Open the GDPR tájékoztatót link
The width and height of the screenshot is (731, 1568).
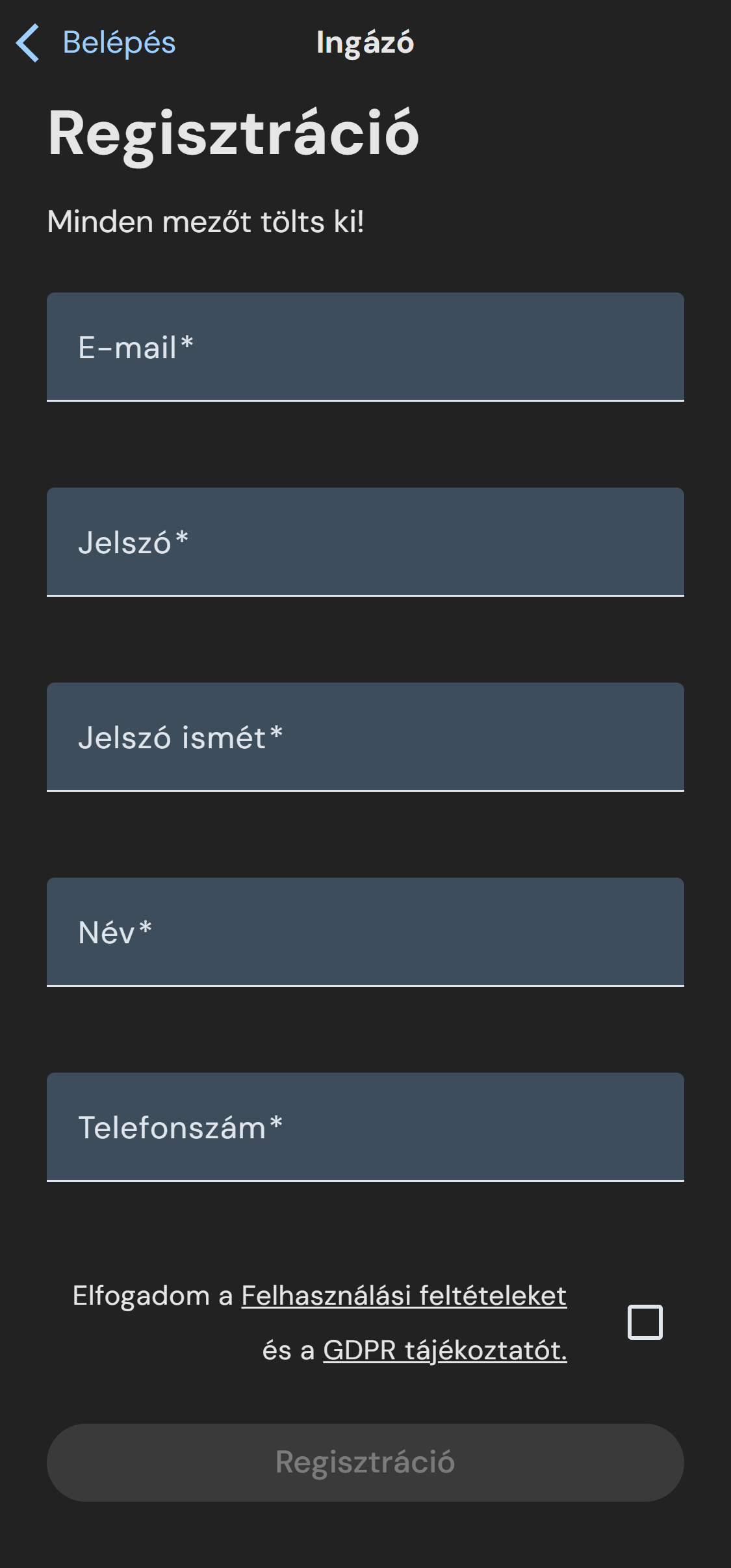pyautogui.click(x=444, y=1350)
